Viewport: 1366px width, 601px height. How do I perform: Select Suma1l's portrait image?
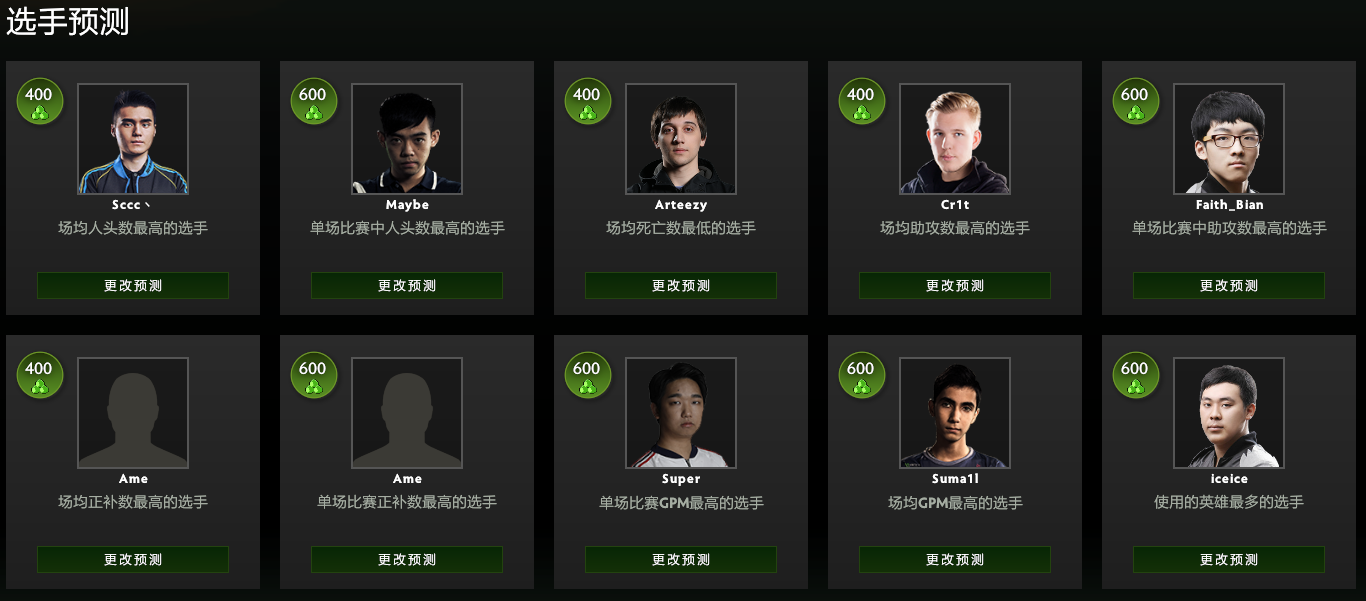tap(955, 413)
